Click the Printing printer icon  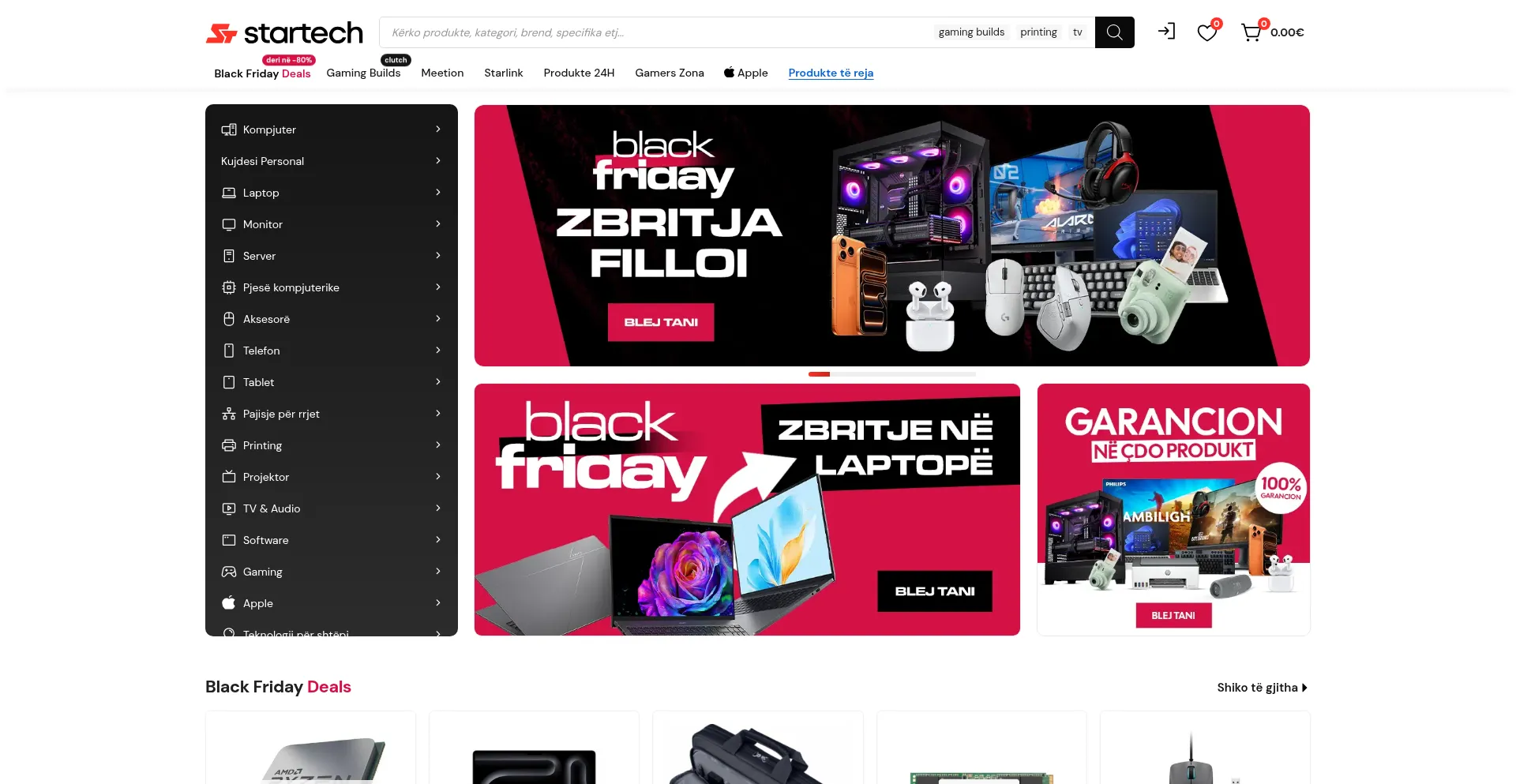click(229, 445)
